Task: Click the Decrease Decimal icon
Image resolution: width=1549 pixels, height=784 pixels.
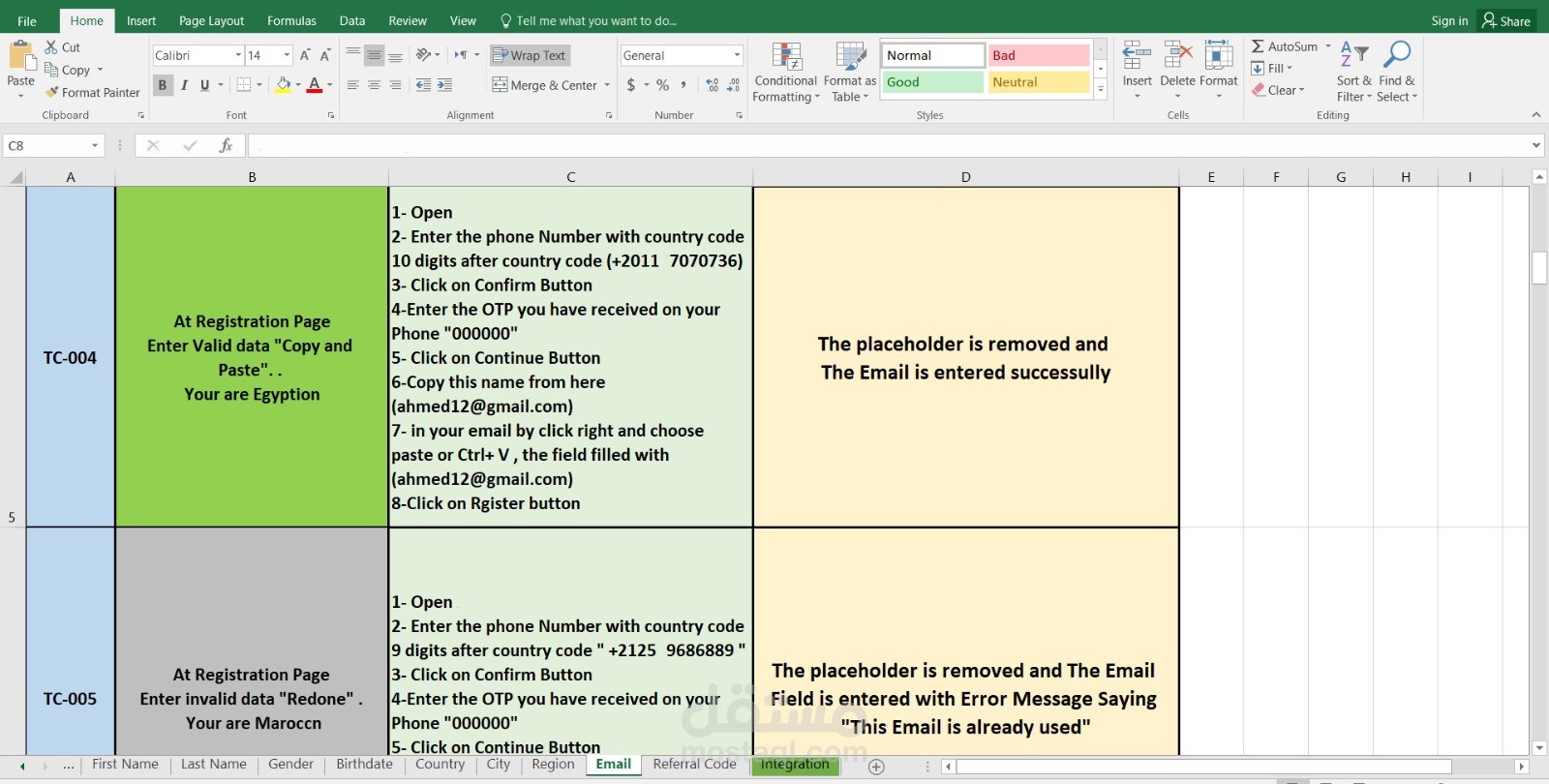Action: [x=733, y=85]
